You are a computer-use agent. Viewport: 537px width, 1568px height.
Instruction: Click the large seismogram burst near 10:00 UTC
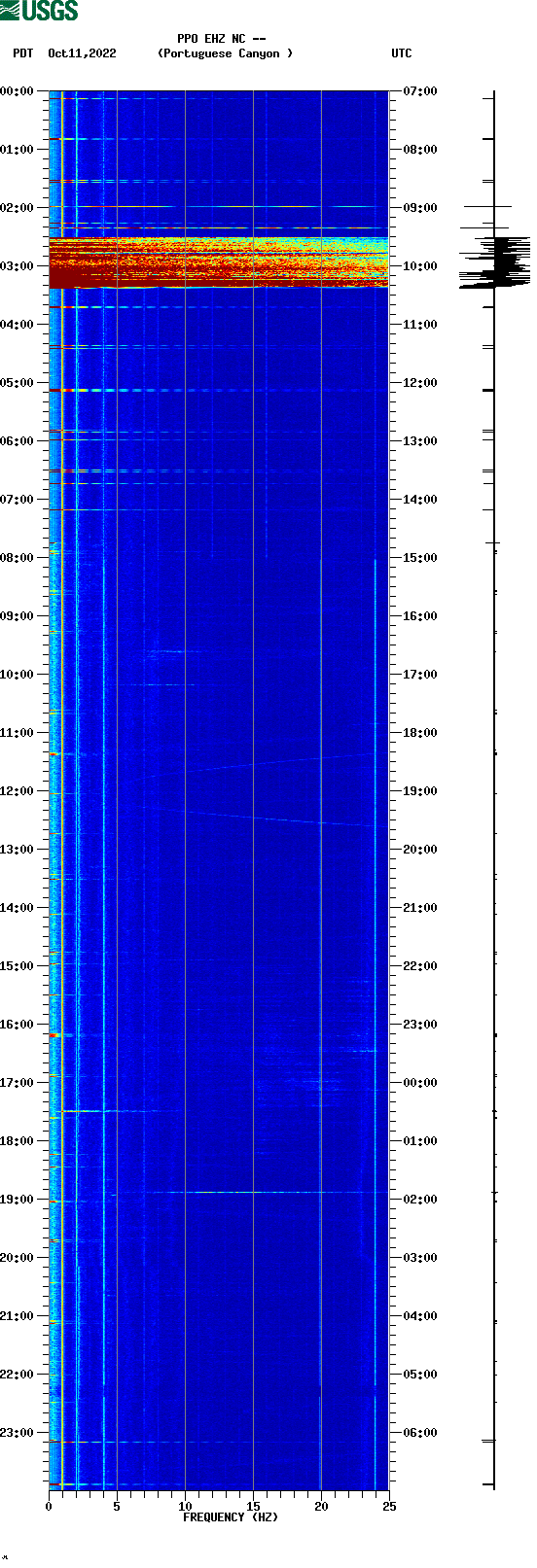[x=496, y=262]
